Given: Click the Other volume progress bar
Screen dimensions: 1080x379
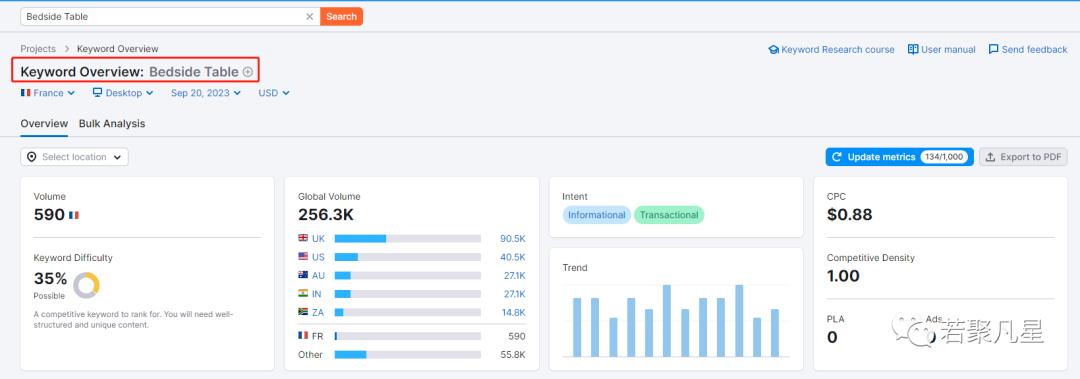Looking at the screenshot, I should point(408,355).
